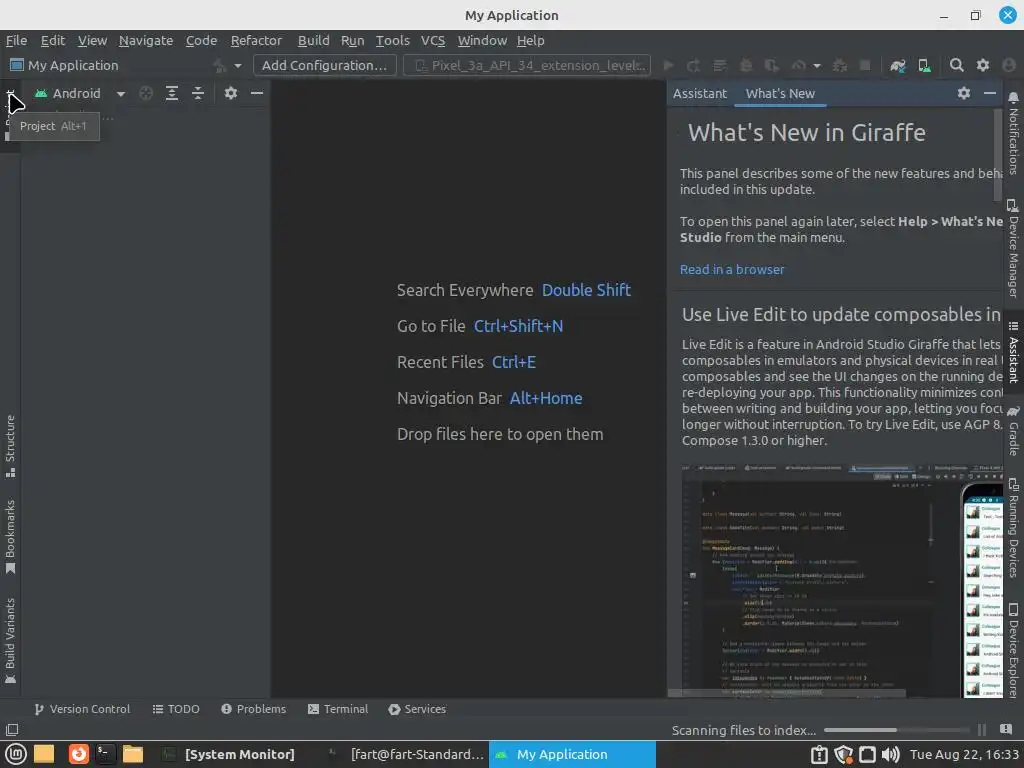The image size is (1024, 768).
Task: Open the Services tool window
Action: 417,709
